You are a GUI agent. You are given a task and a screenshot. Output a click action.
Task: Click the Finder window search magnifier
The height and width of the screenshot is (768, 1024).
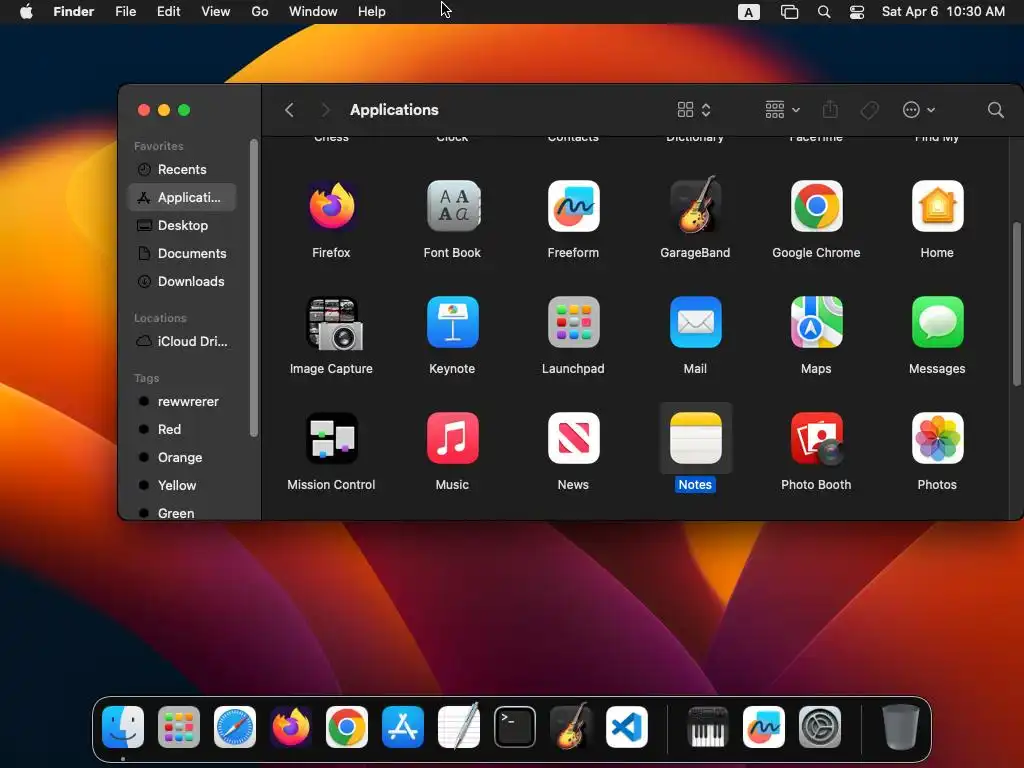pos(995,110)
